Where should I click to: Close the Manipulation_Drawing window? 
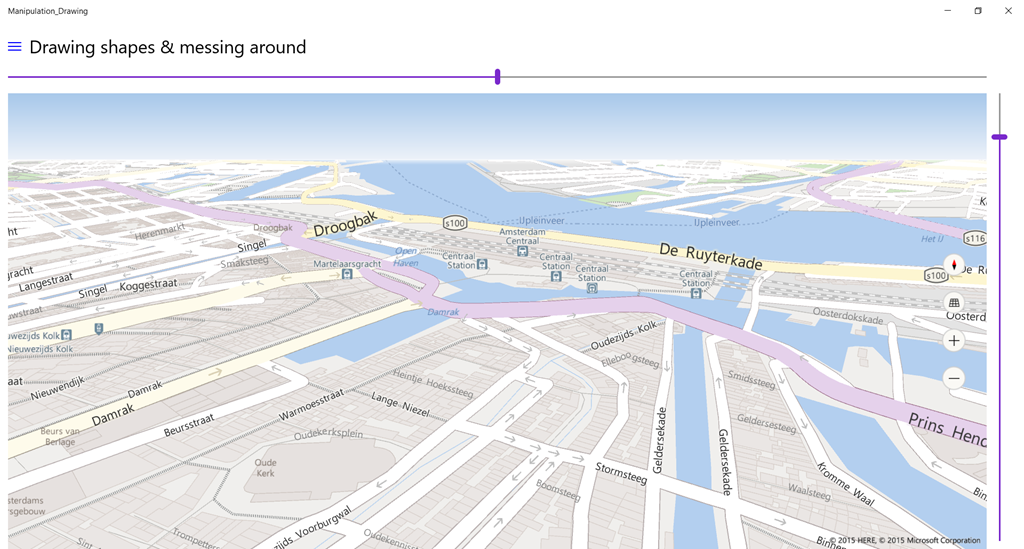coord(1008,10)
